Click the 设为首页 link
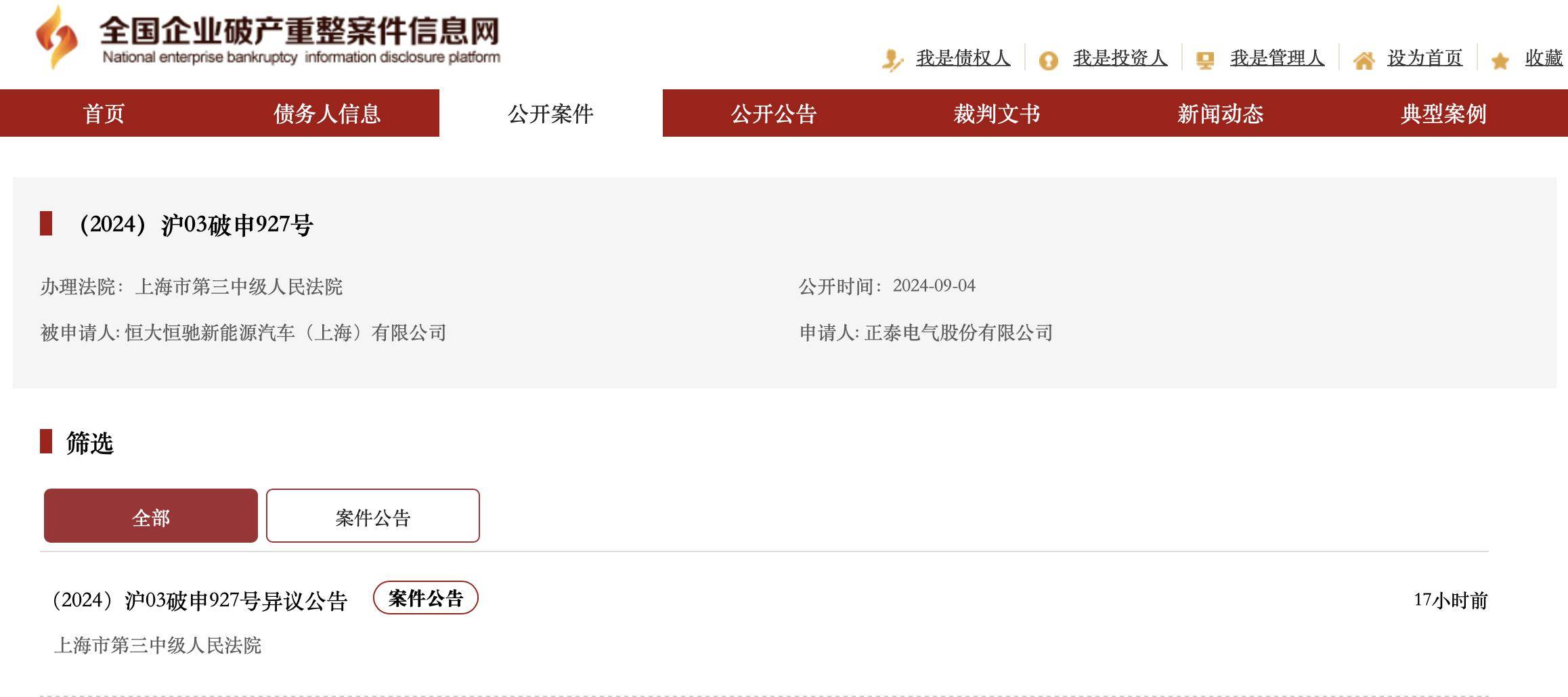Viewport: 1568px width, 697px height. tap(1424, 58)
